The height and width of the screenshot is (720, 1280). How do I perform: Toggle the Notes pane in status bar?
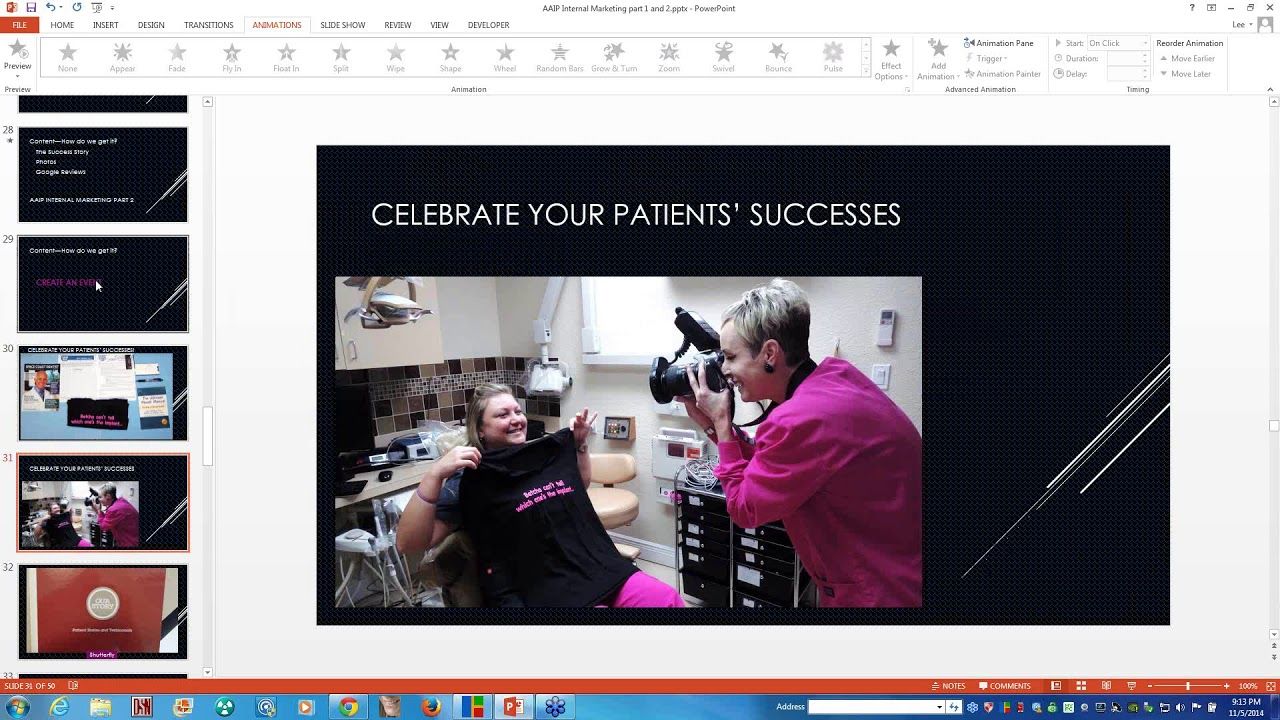click(948, 686)
